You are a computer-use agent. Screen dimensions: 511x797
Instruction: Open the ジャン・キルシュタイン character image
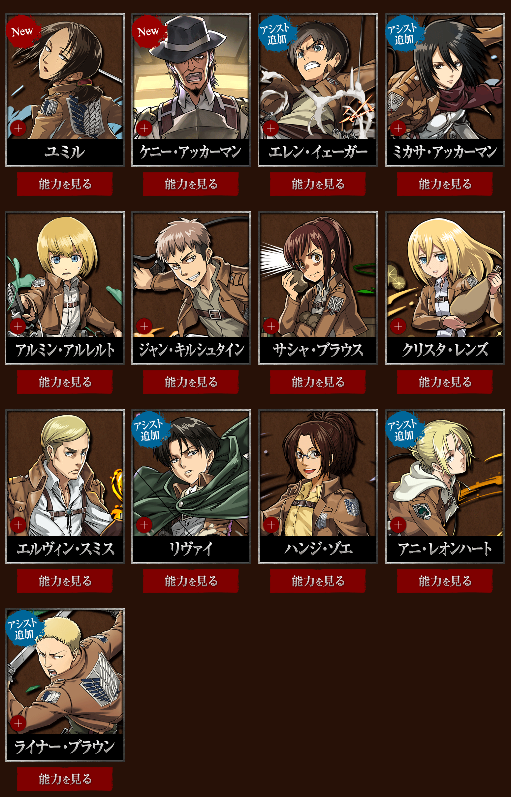[191, 275]
